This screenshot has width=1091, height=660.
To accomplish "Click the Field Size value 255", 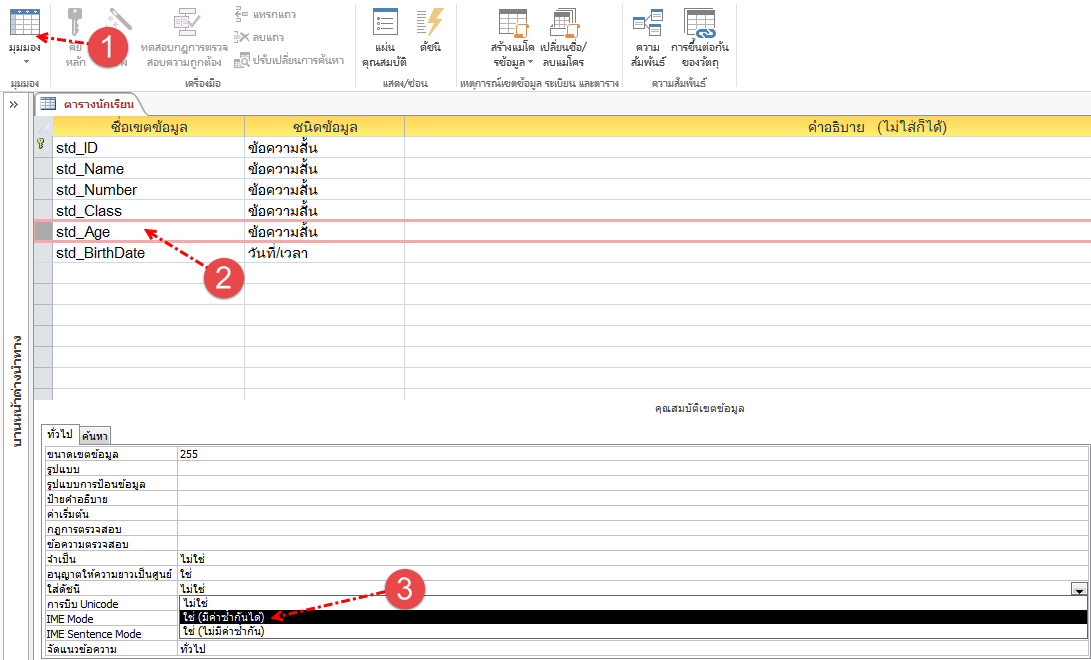I will point(189,454).
